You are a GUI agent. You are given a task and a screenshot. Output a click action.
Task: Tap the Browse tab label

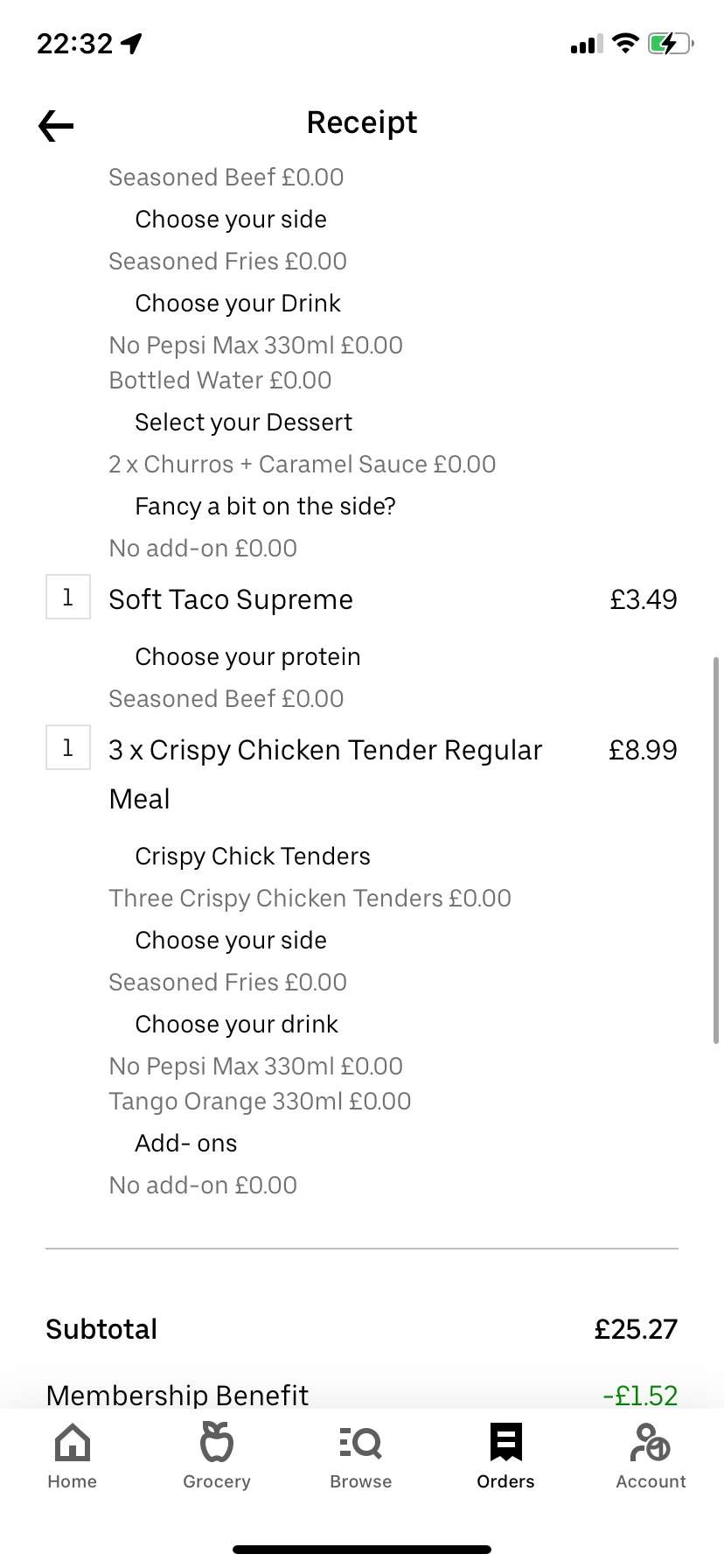pyautogui.click(x=361, y=1481)
